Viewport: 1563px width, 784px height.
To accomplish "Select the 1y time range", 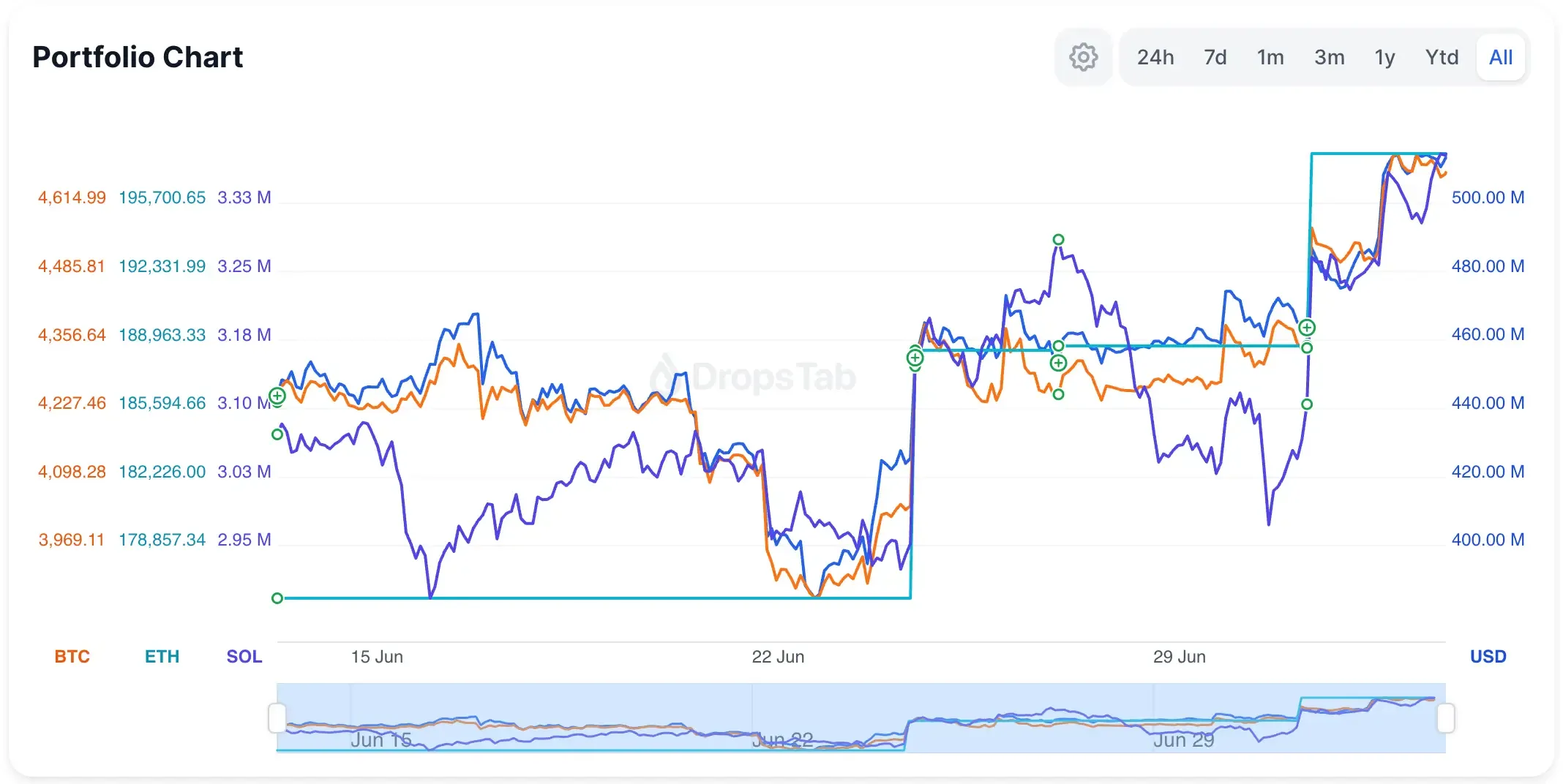I will click(1384, 57).
